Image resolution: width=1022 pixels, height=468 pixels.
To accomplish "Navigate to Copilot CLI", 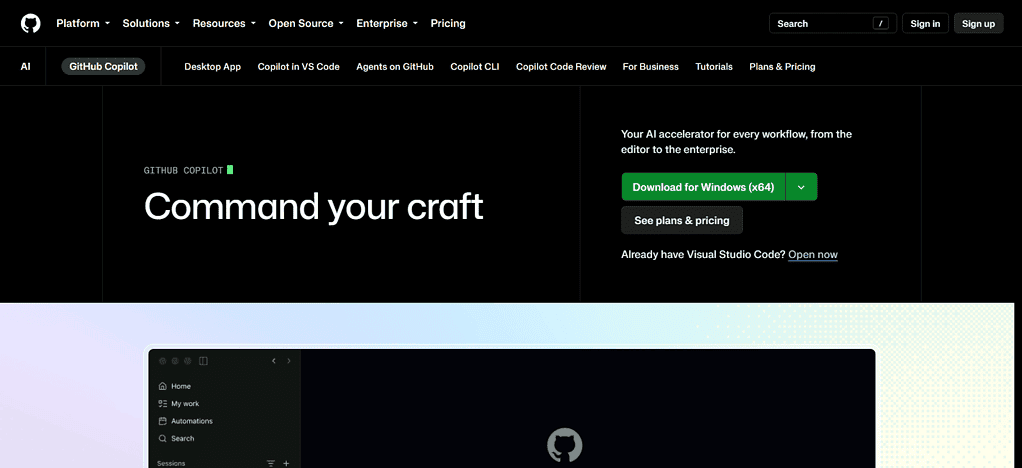I will 474,66.
